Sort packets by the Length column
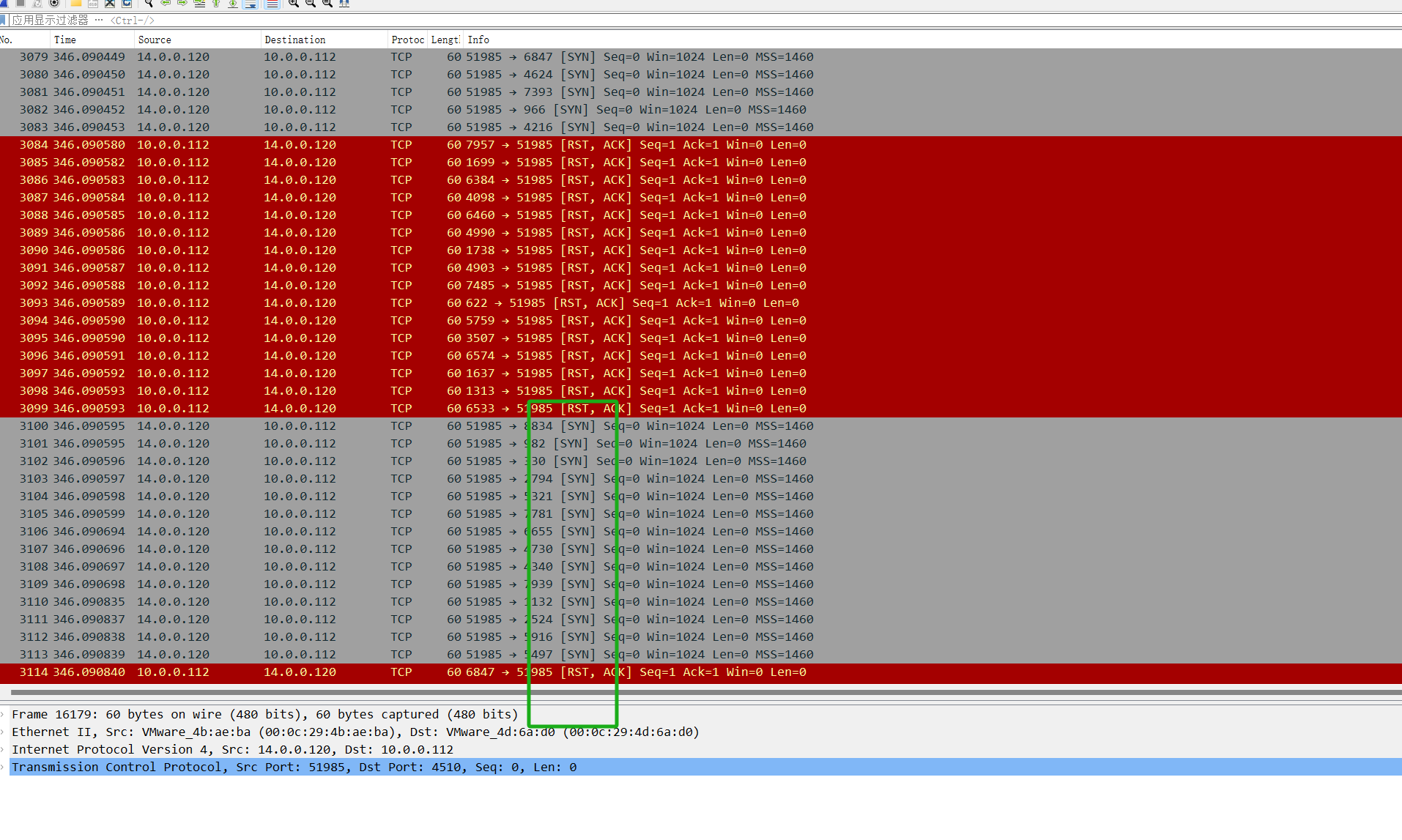 (x=445, y=40)
